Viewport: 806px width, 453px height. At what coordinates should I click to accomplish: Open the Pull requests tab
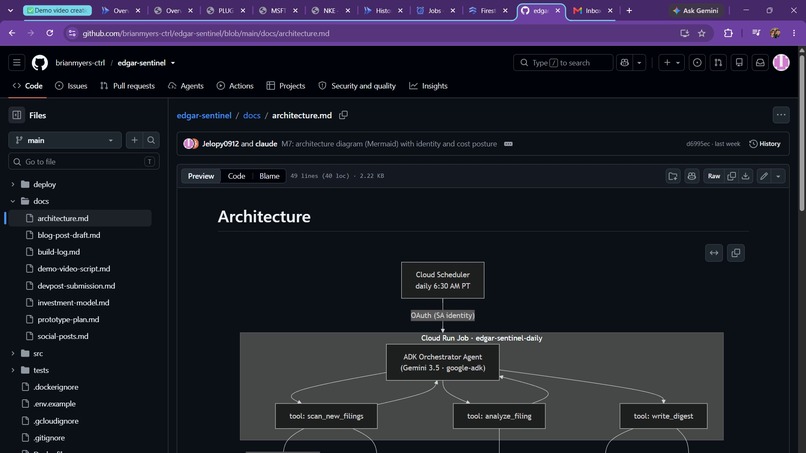coord(127,86)
